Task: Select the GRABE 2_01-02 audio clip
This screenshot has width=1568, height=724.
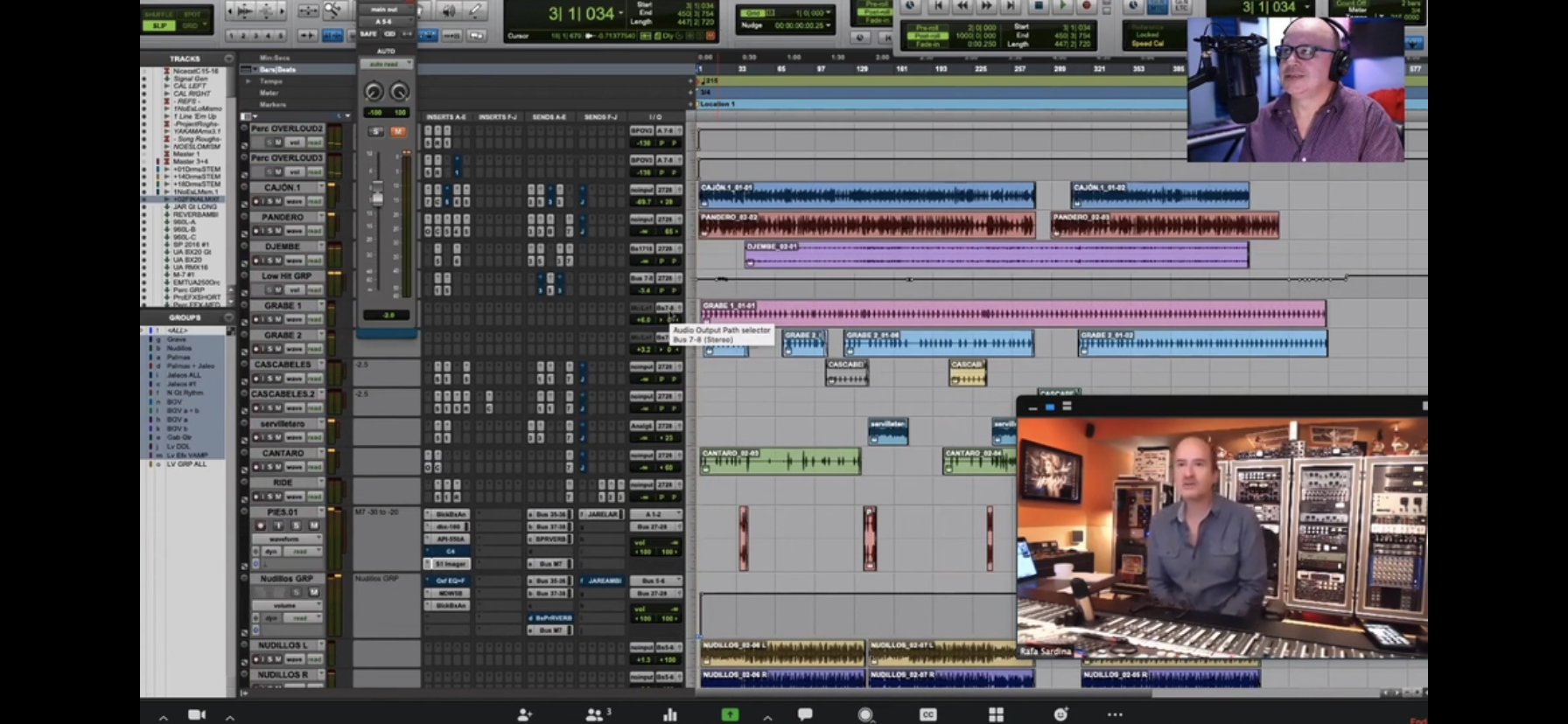Action: click(1202, 343)
